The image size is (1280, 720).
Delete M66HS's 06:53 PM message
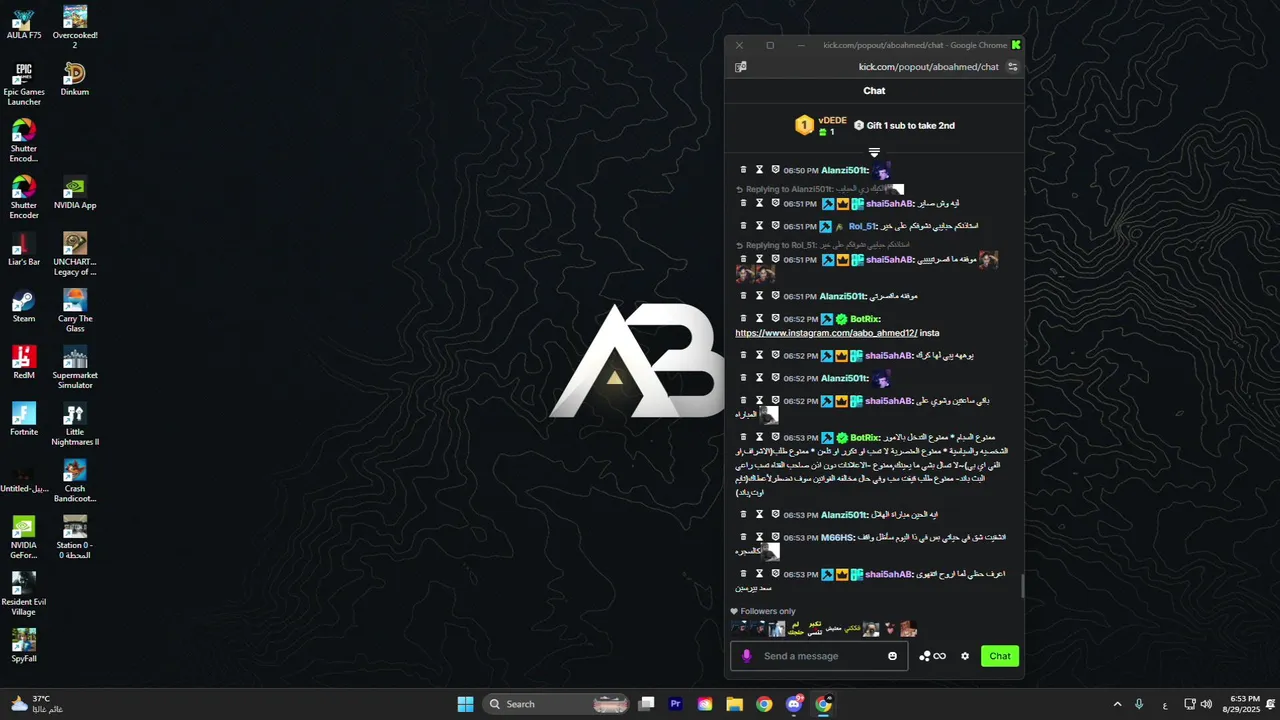tap(743, 537)
